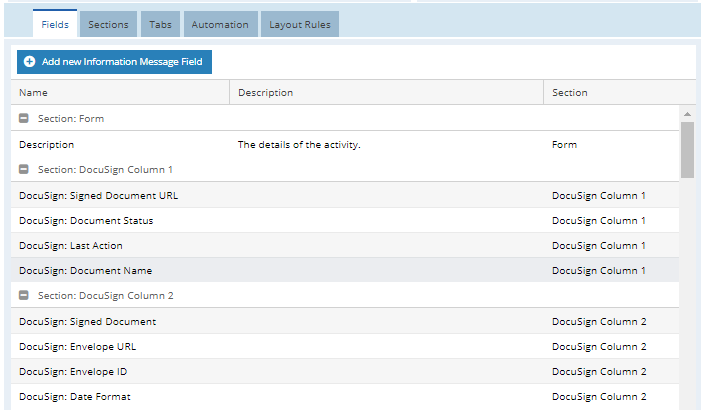Viewport: 701px width, 410px height.
Task: Collapse the Section: DocuSign Column 1 group
Action: point(24,169)
